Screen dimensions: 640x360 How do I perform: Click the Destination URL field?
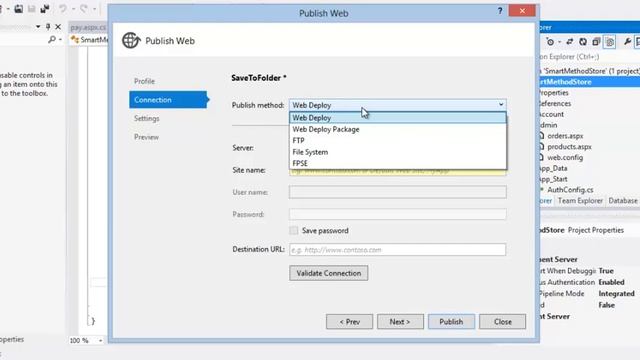click(398, 250)
